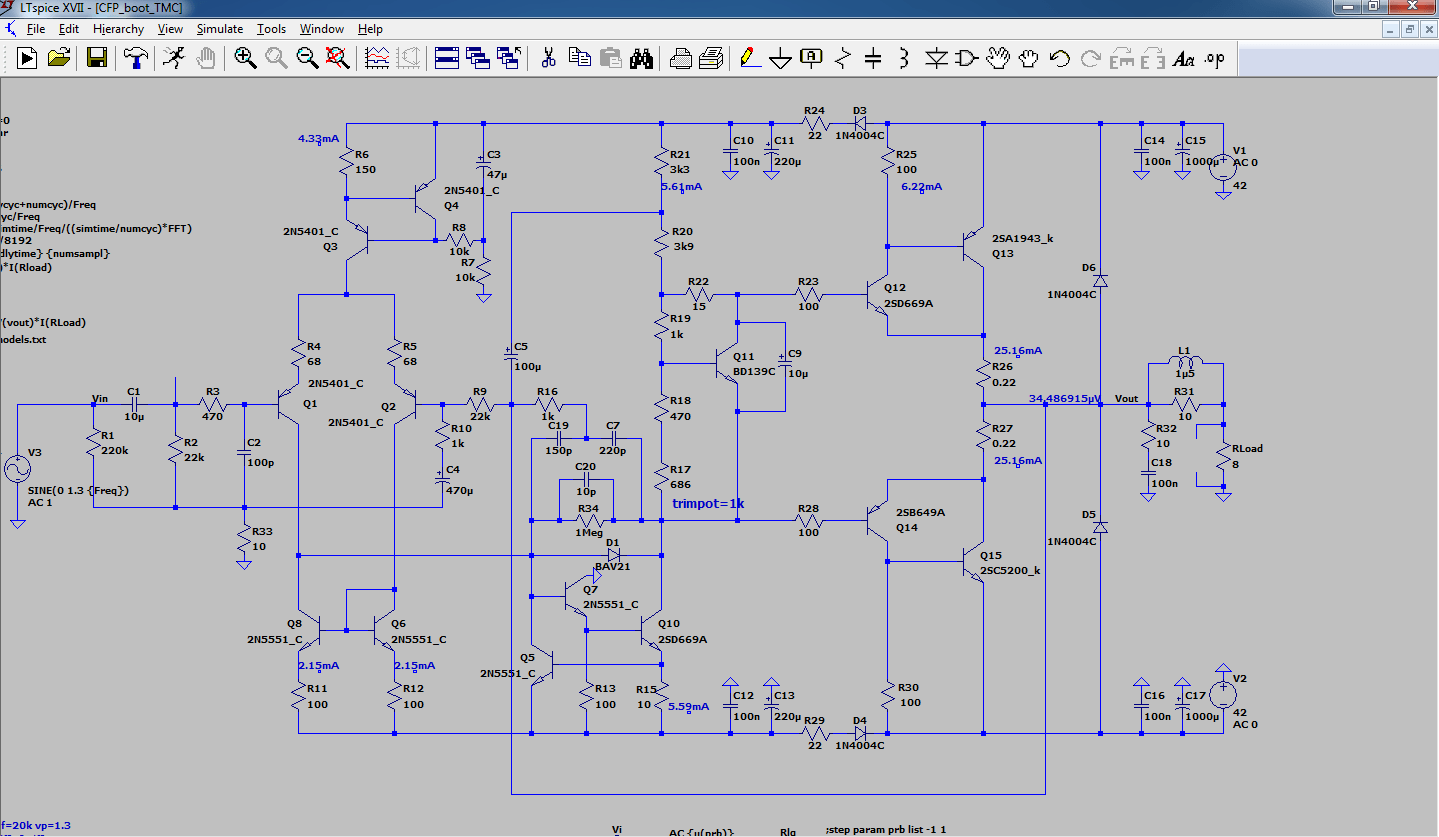1439x837 pixels.
Task: Open the Hierarchy menu
Action: 119,29
